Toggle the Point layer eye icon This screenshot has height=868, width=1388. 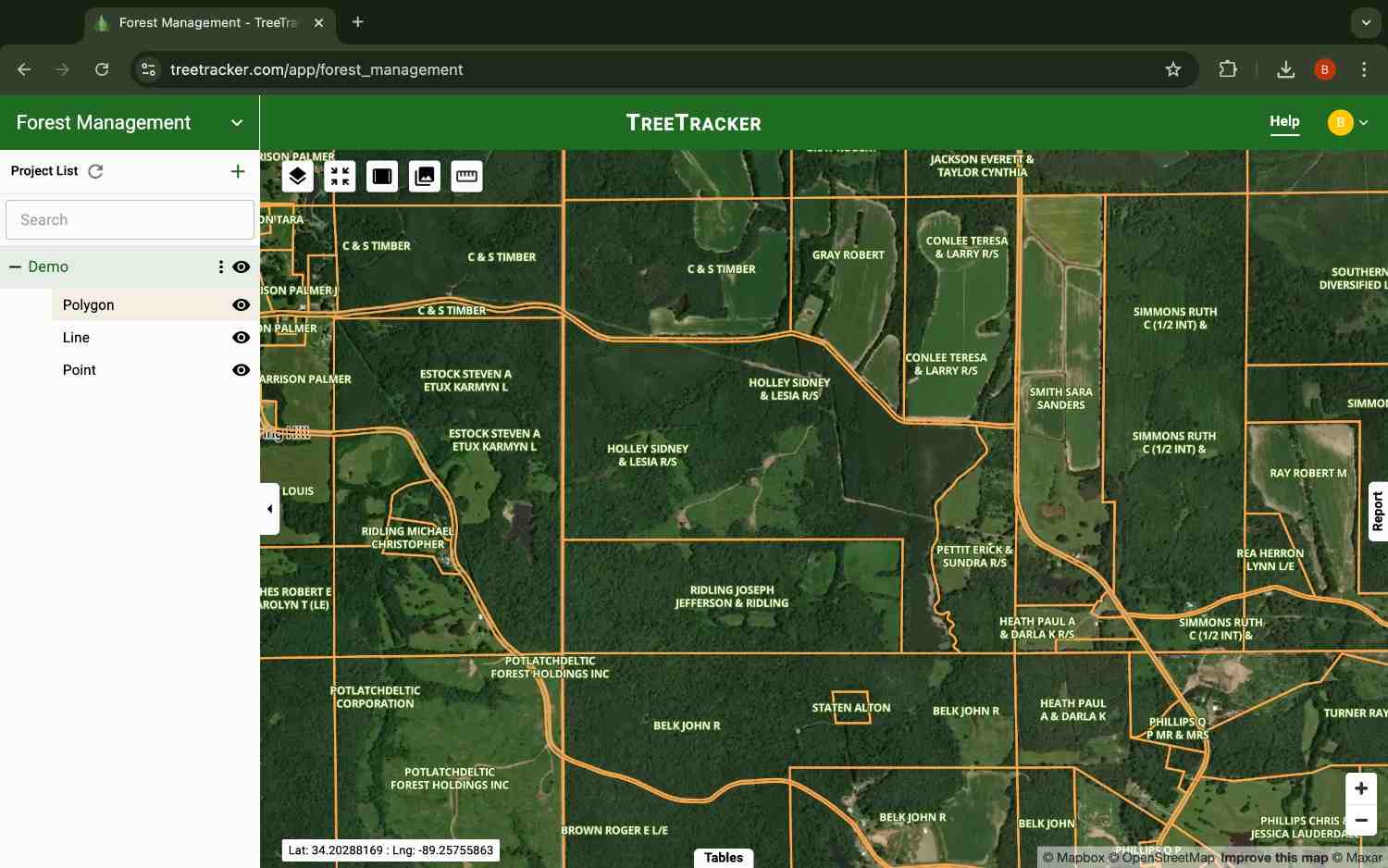click(x=241, y=369)
